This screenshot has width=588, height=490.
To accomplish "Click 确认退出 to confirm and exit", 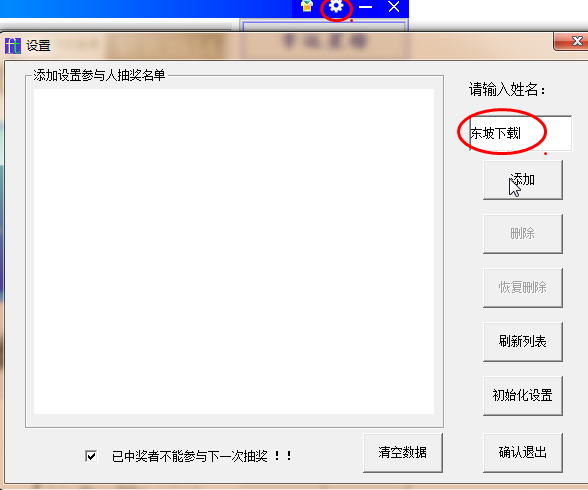I will click(x=523, y=453).
